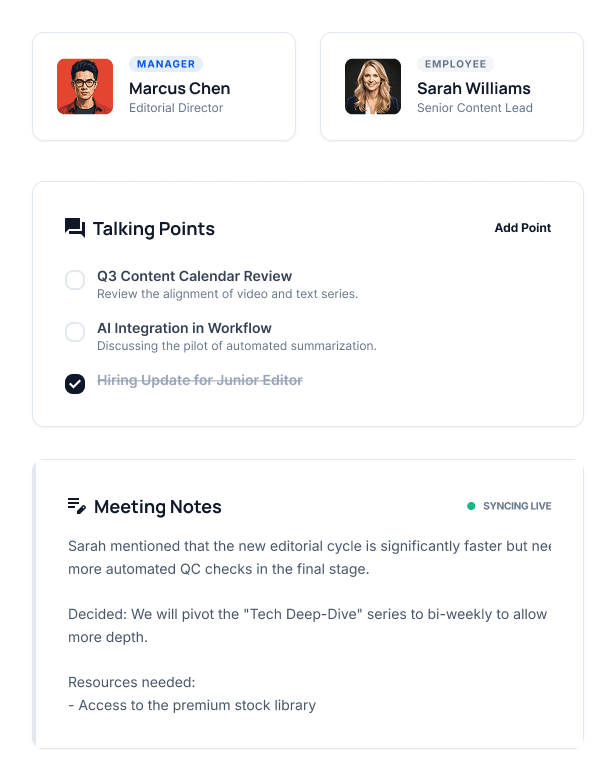The height and width of the screenshot is (772, 611).
Task: Open the AI Integration in Workflow item
Action: pyautogui.click(x=184, y=328)
